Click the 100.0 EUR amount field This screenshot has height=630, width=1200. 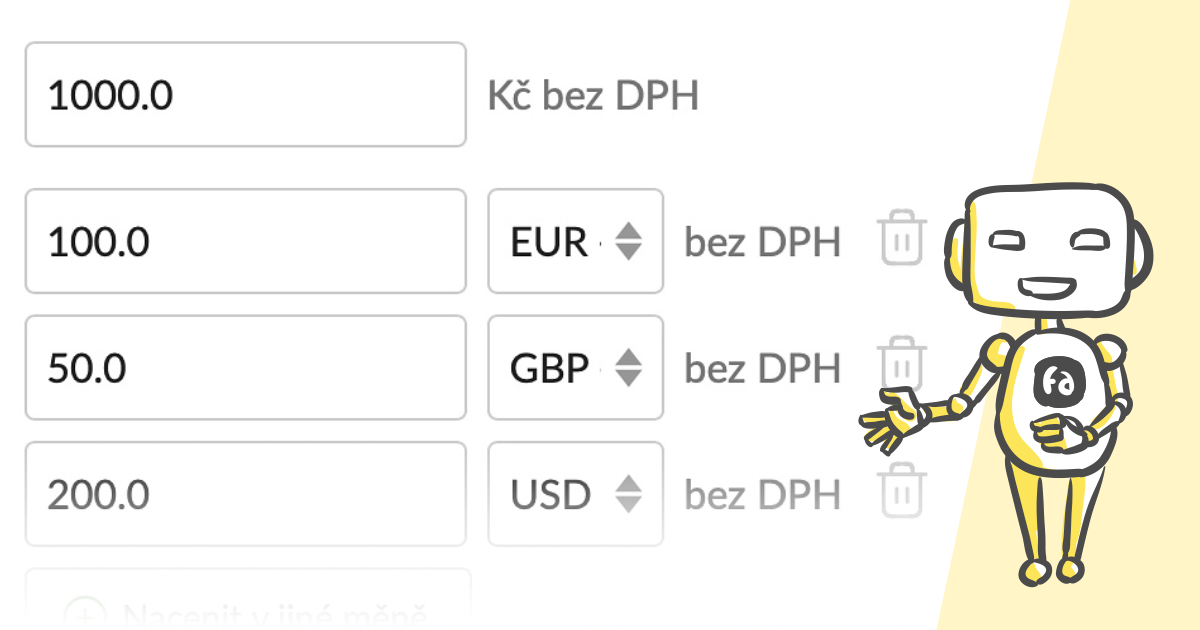point(245,241)
